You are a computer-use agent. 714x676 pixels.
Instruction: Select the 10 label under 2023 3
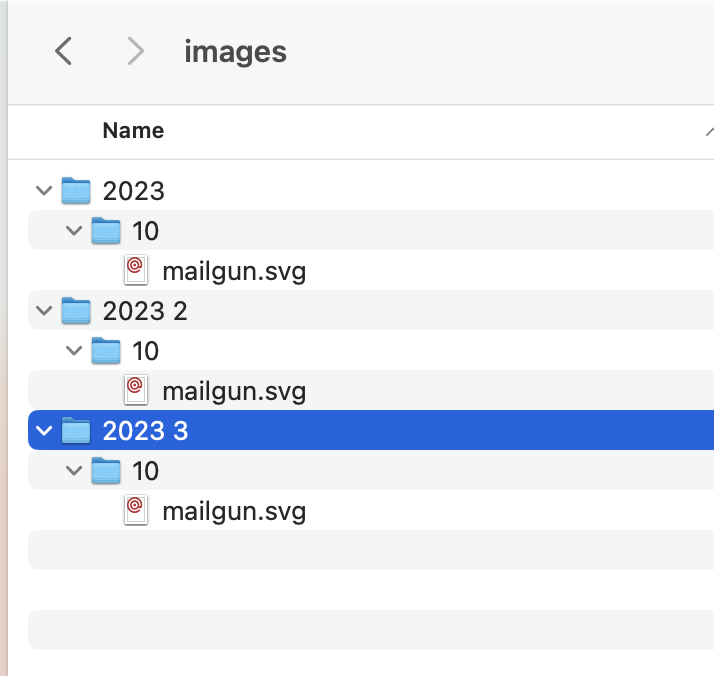pyautogui.click(x=145, y=471)
